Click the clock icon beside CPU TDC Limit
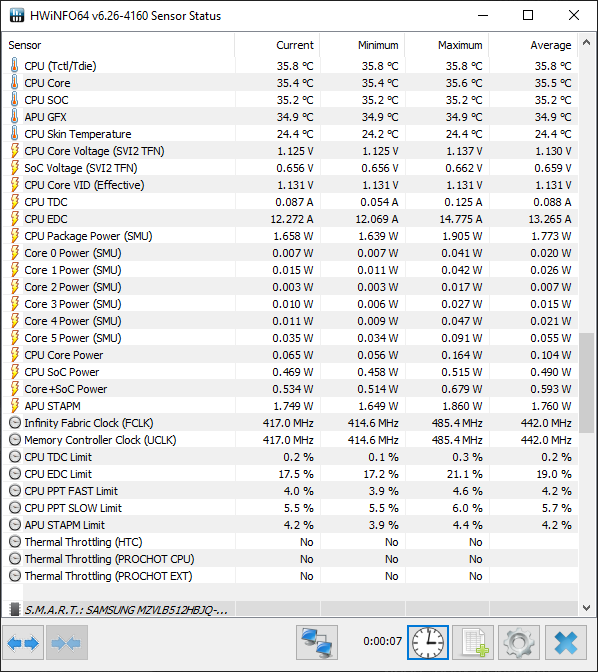Image resolution: width=598 pixels, height=672 pixels. (x=15, y=457)
